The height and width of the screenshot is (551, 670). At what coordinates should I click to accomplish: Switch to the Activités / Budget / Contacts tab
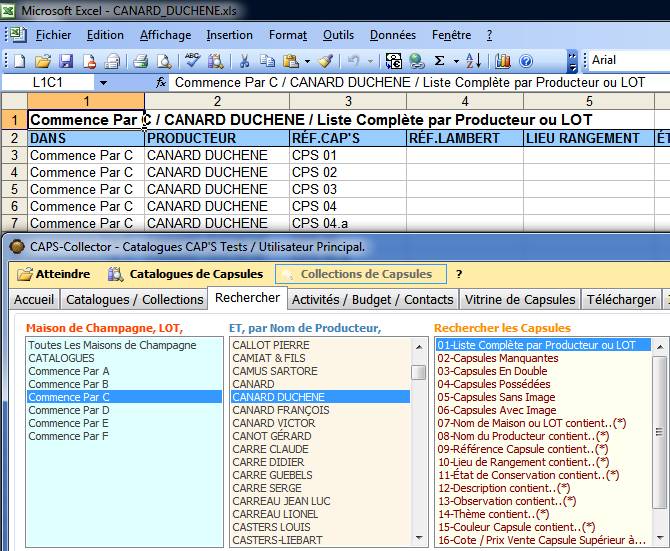tap(373, 299)
